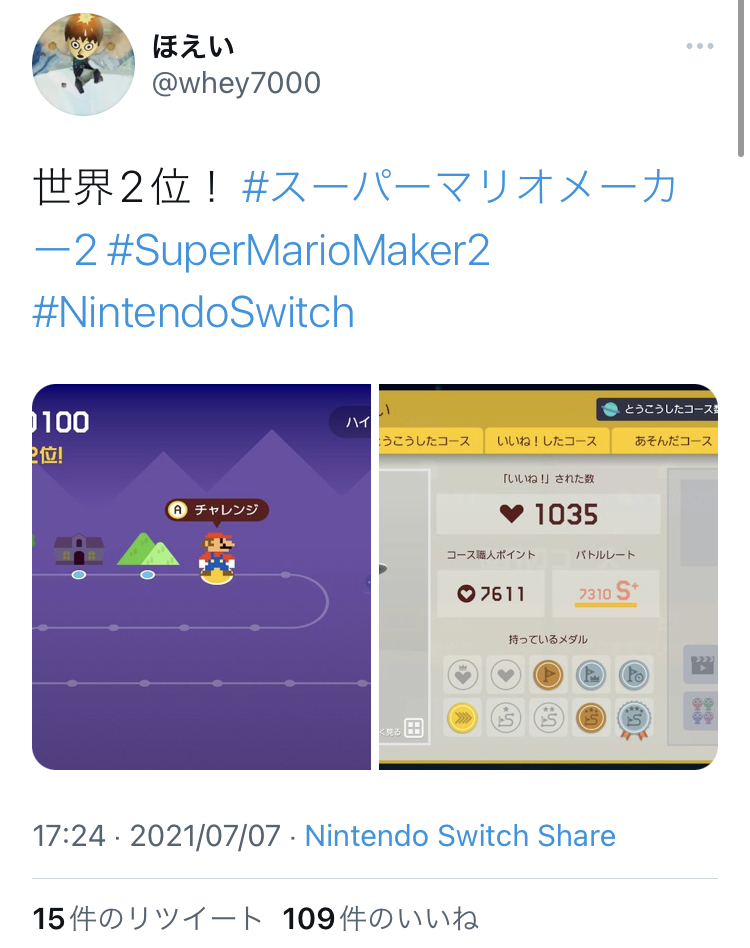This screenshot has height=948, width=750.
Task: Tap the ribbon medal with orange tails
Action: coord(634,719)
